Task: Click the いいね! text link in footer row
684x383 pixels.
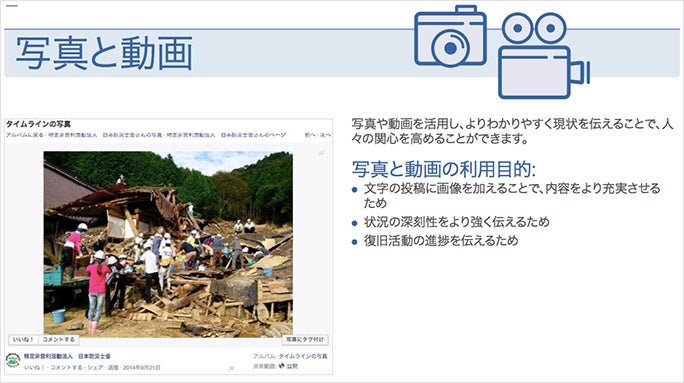Action: coord(33,367)
